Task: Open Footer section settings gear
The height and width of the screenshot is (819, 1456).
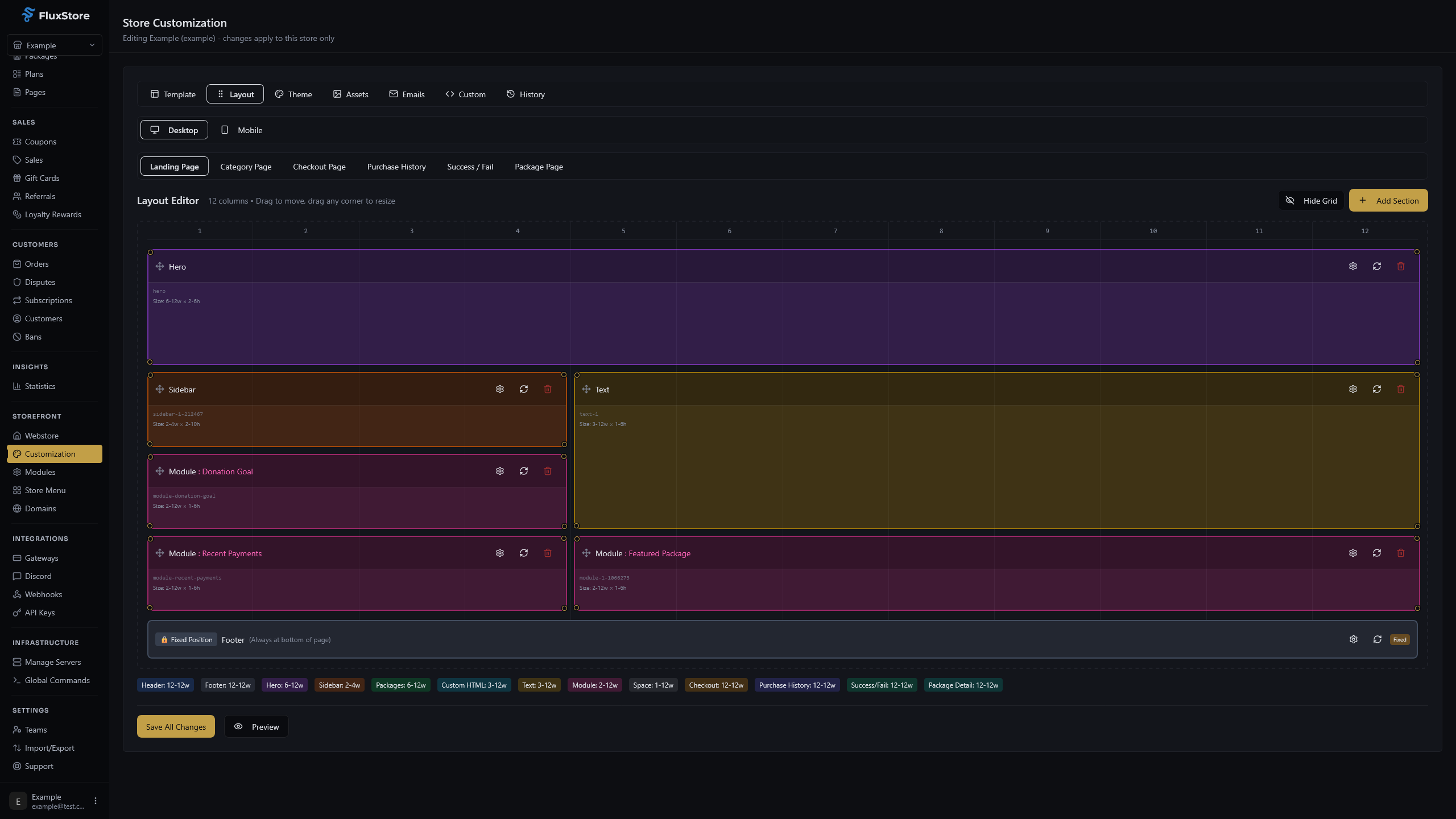Action: point(1354,639)
